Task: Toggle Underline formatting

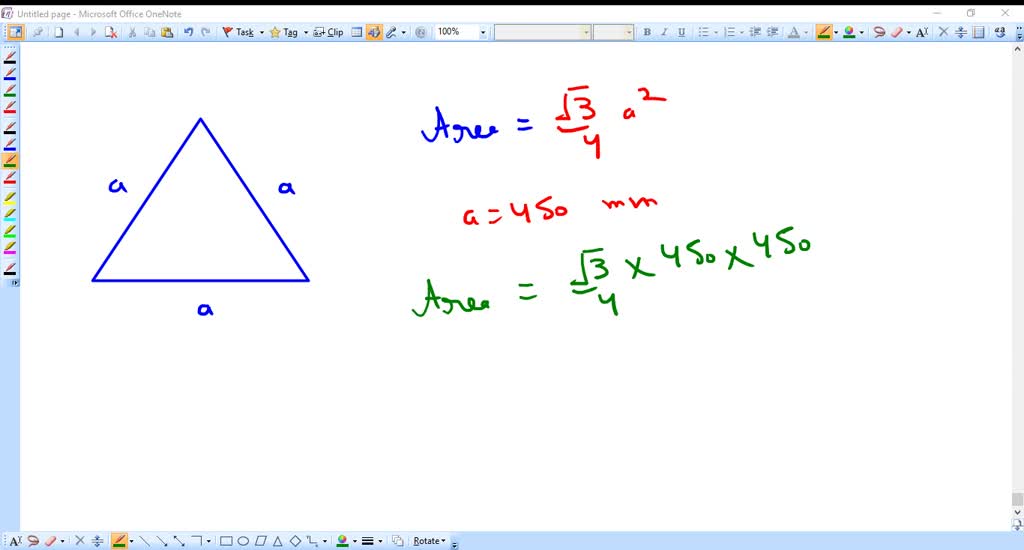Action: 682,32
